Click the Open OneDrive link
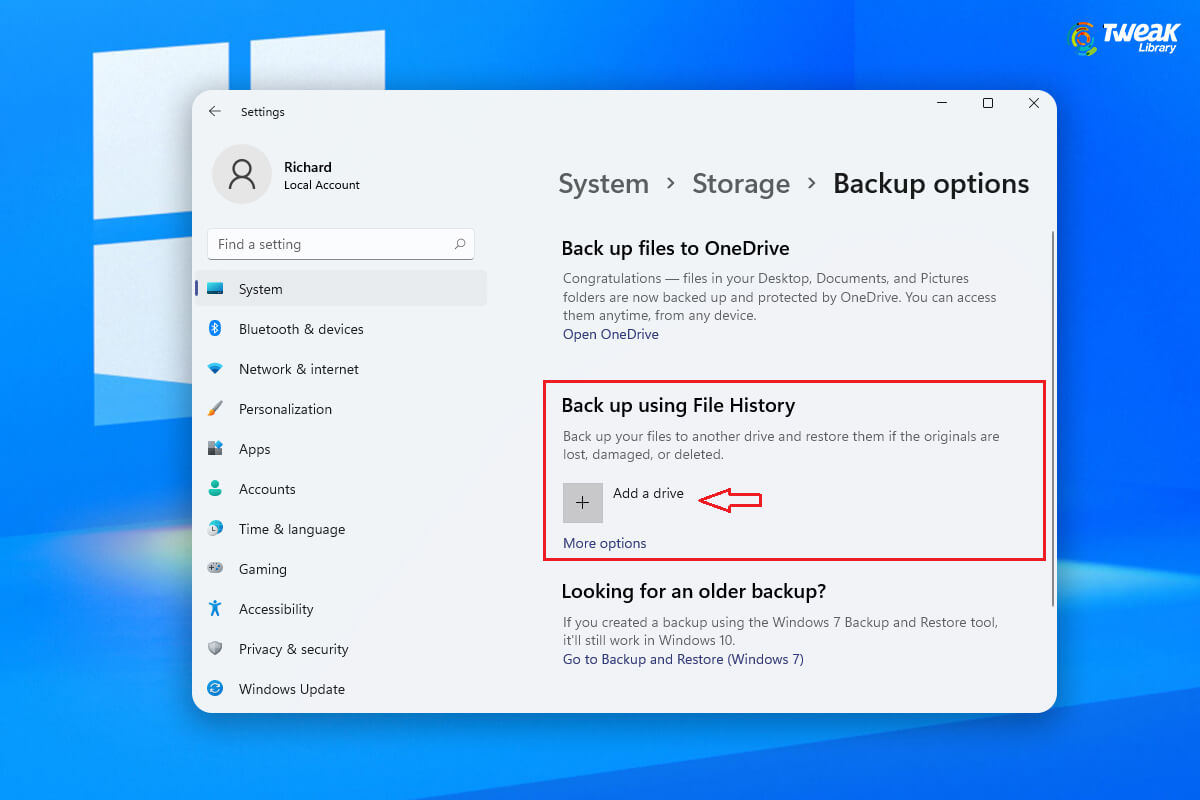 point(610,334)
